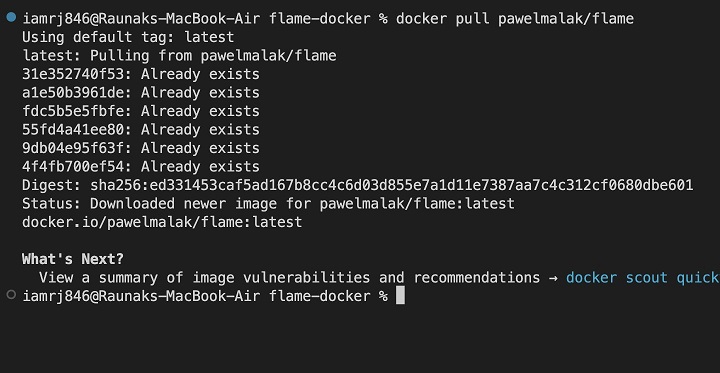Click layer ID 55fd4a41ee80
This screenshot has width=720, height=373.
(73, 130)
